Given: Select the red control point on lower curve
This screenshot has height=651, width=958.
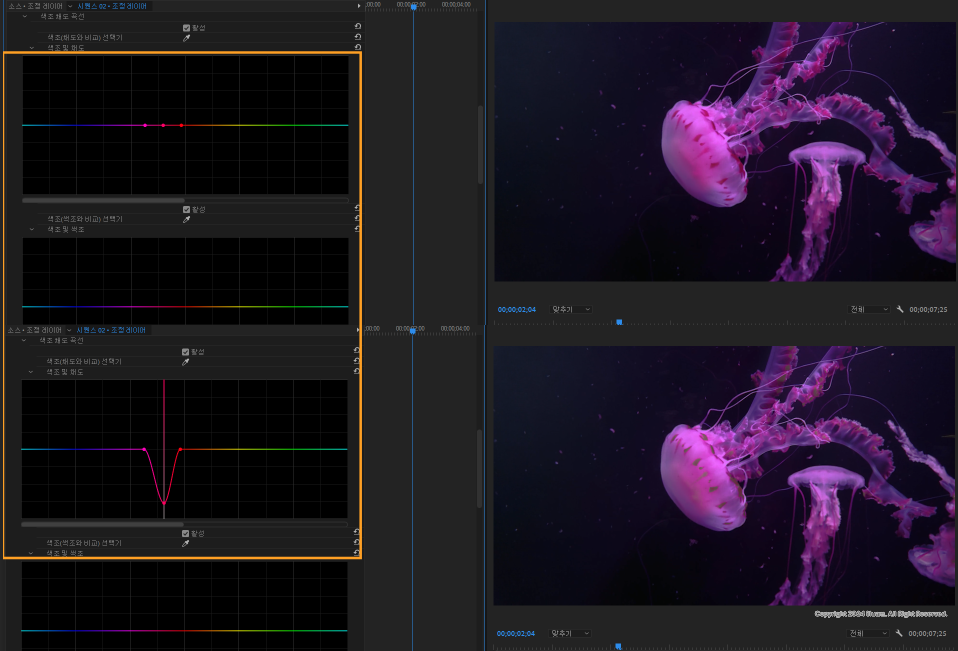Looking at the screenshot, I should (x=180, y=449).
